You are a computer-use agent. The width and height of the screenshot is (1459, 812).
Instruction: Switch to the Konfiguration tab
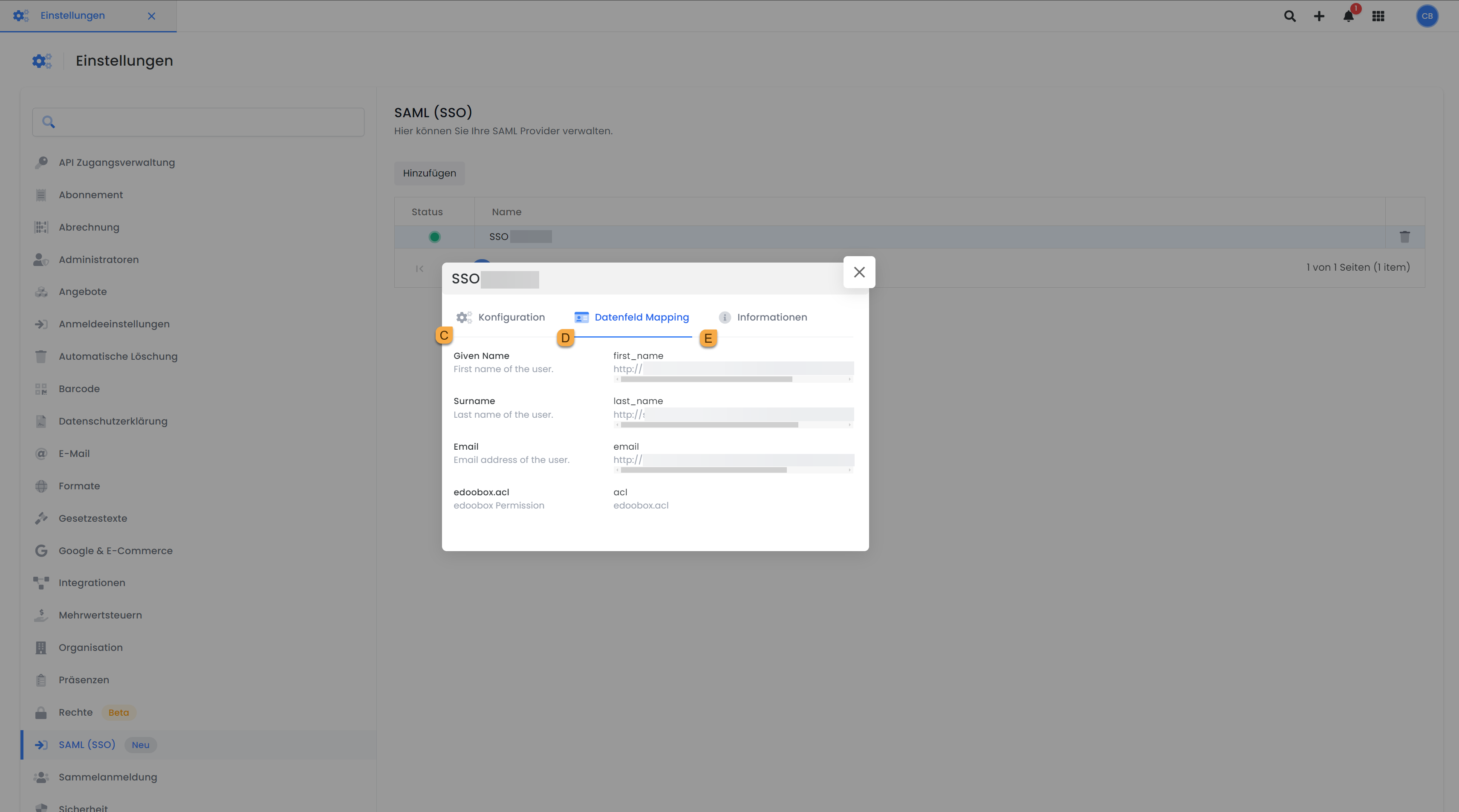(x=511, y=317)
